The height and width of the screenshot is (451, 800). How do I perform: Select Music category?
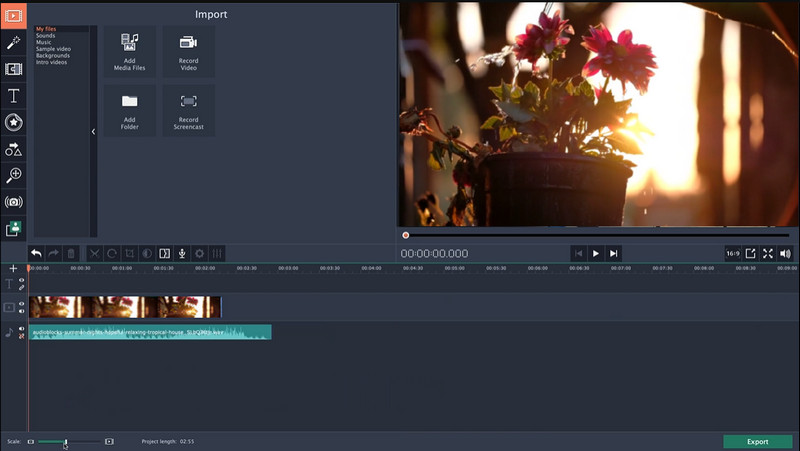(43, 42)
